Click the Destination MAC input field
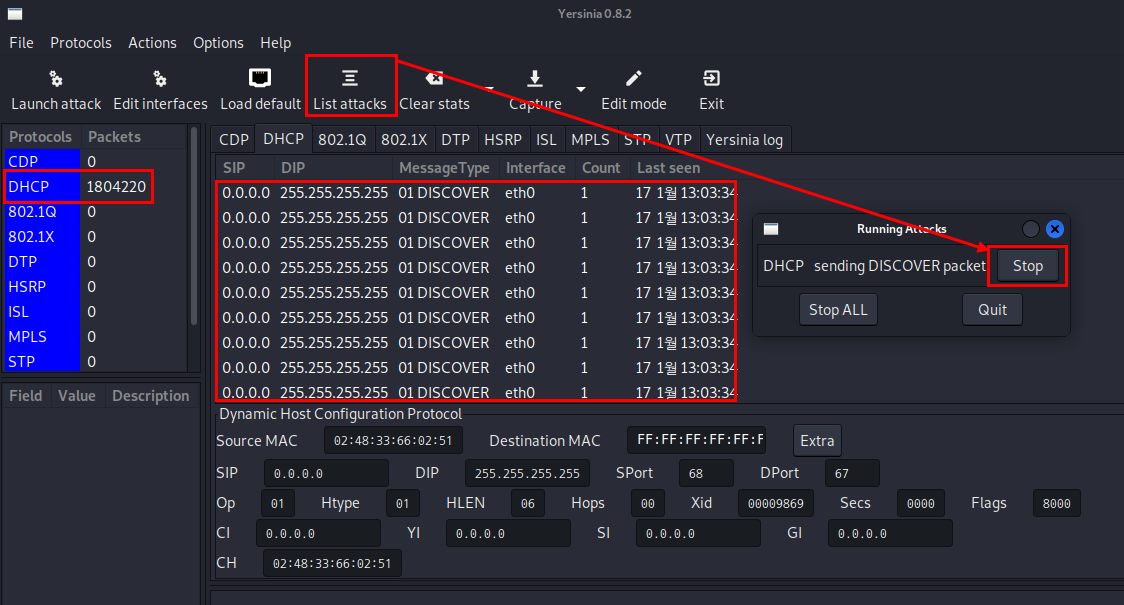The width and height of the screenshot is (1124, 605). (696, 440)
